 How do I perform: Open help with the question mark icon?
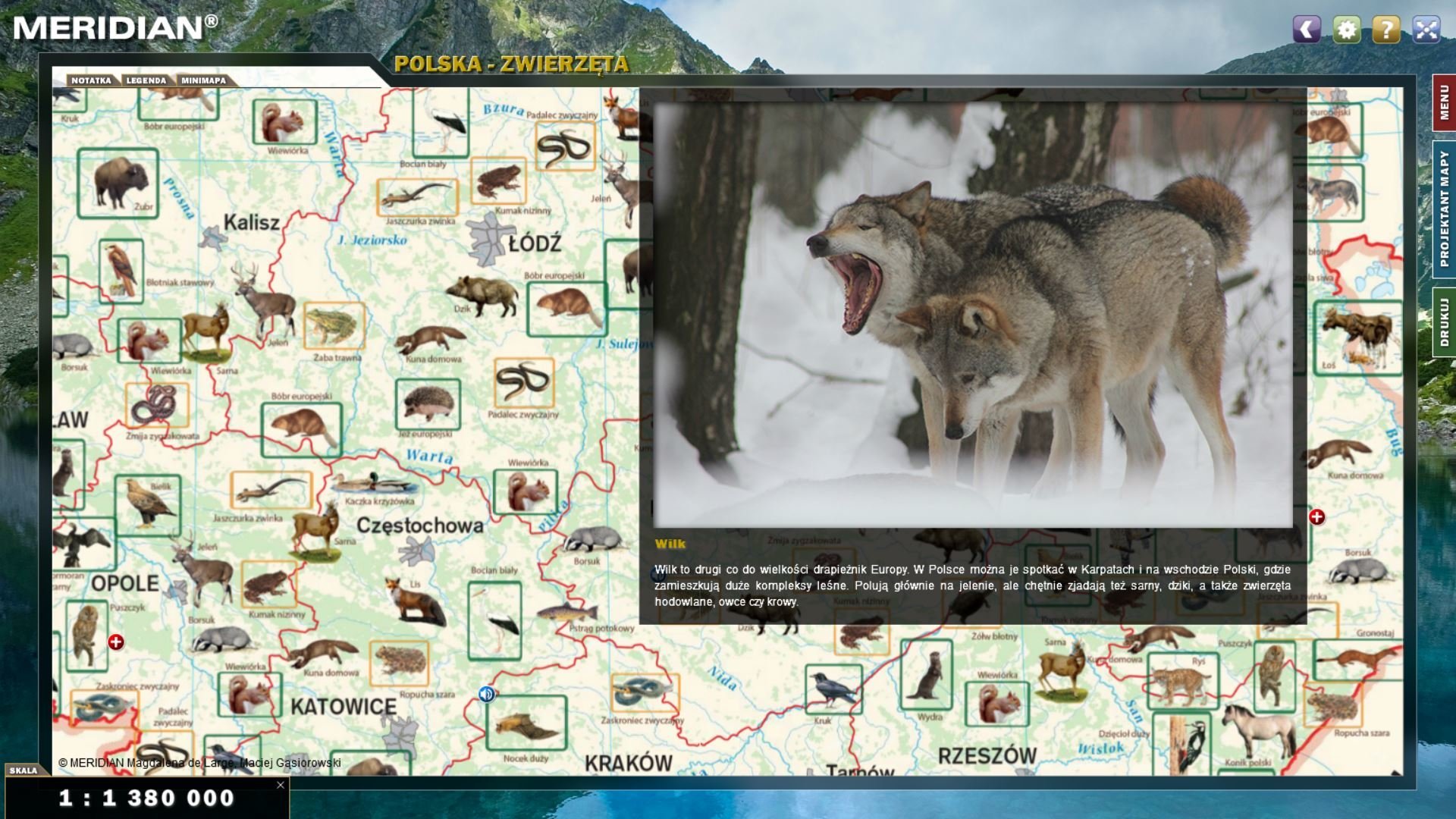pos(1386,30)
